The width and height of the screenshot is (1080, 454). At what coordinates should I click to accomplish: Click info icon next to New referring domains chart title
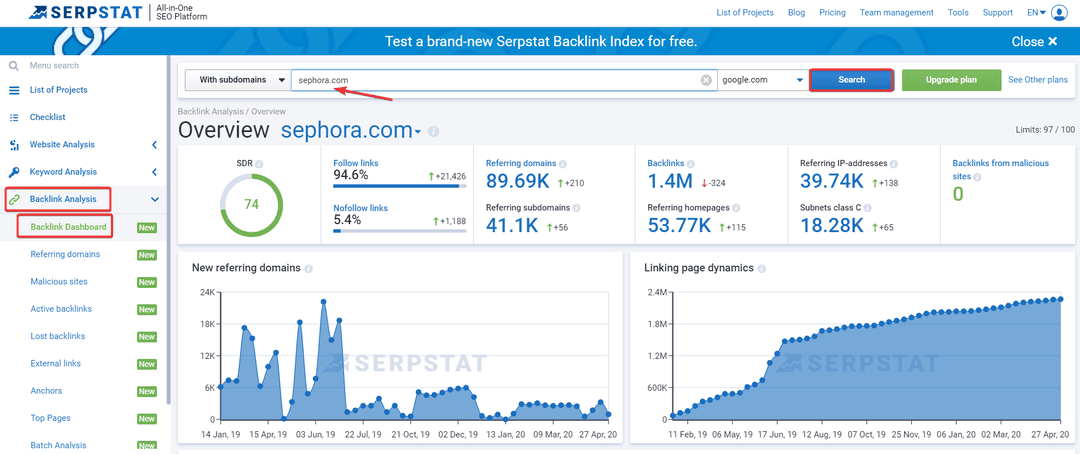(x=309, y=269)
